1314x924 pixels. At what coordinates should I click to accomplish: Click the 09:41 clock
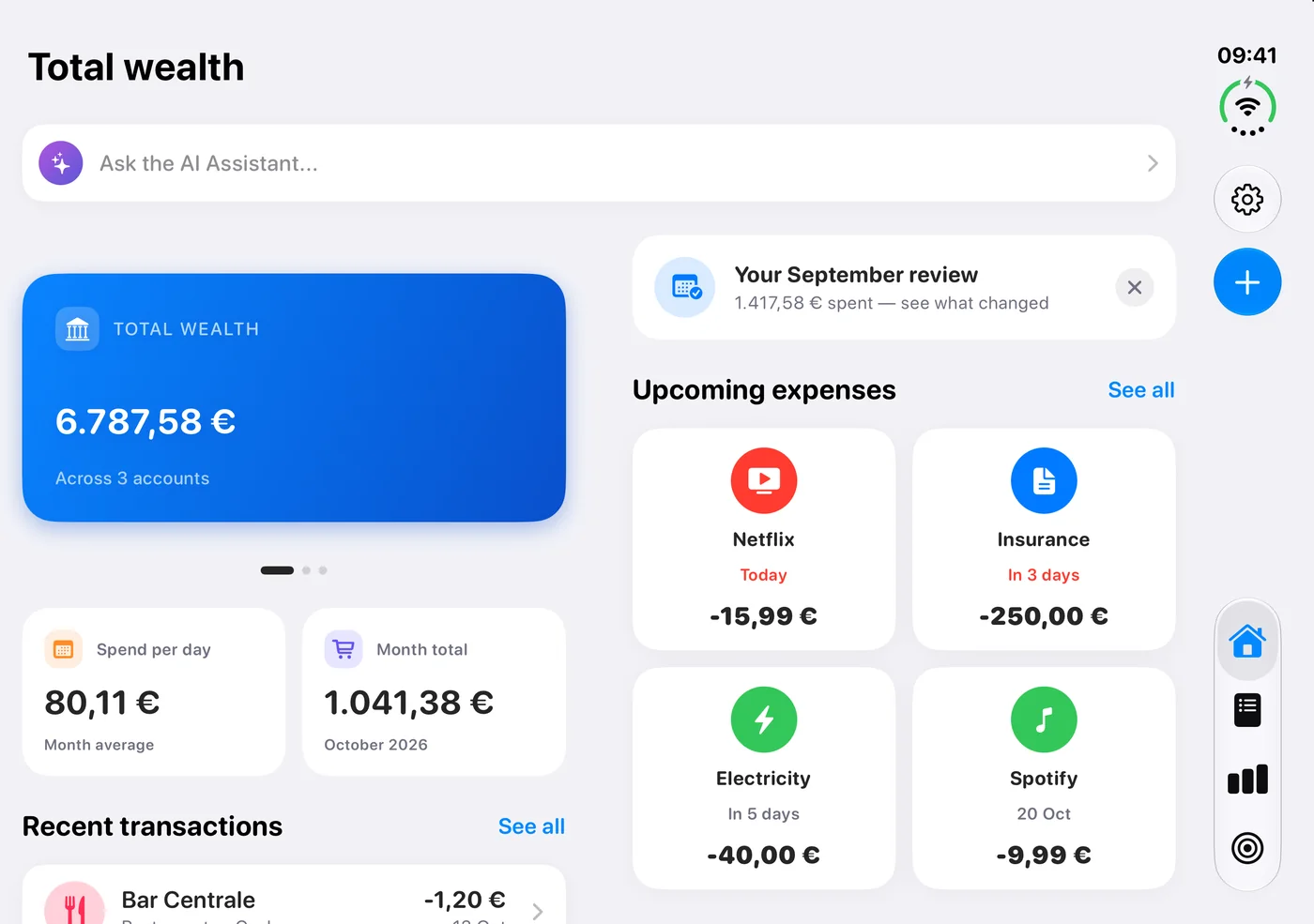click(1247, 55)
